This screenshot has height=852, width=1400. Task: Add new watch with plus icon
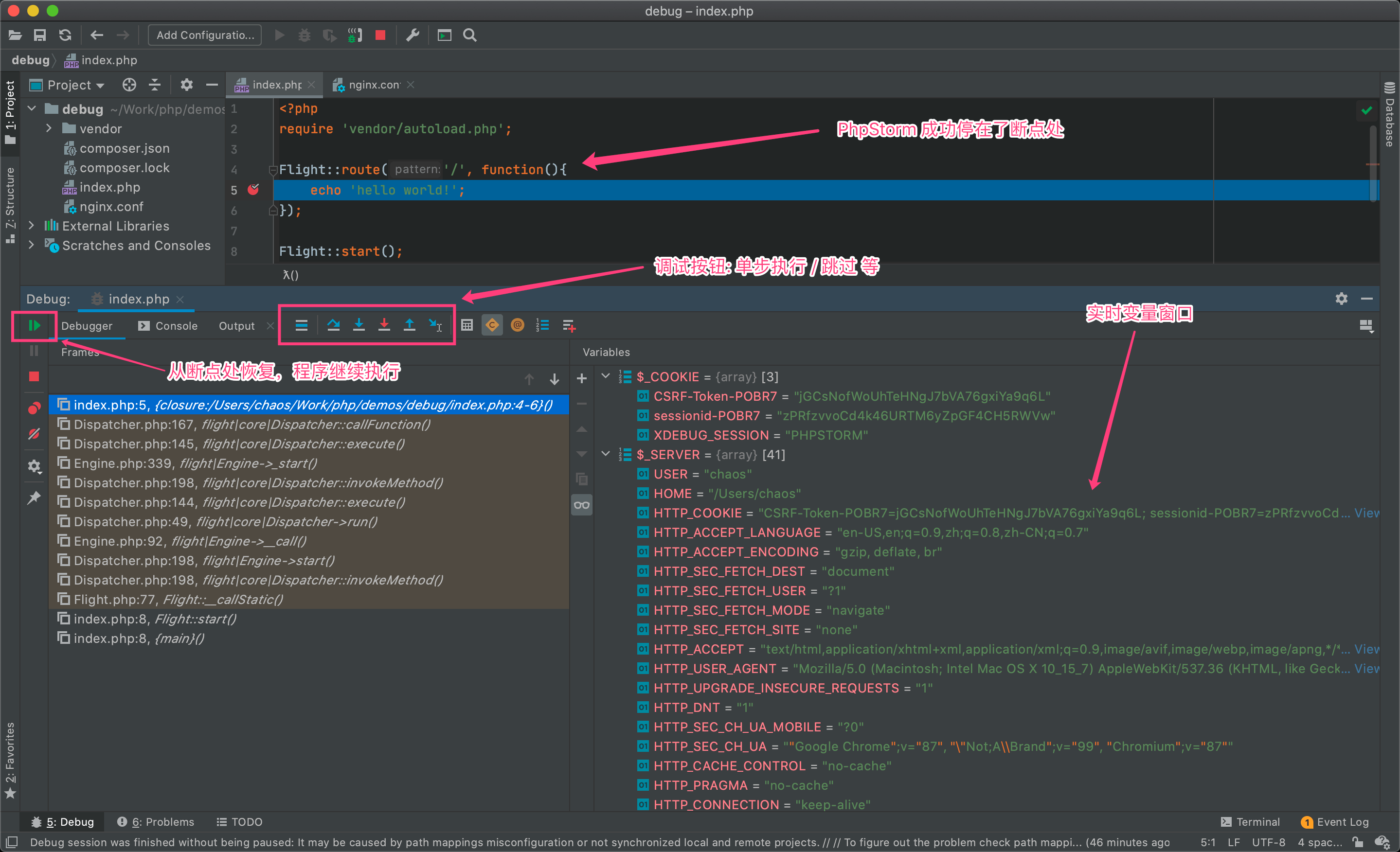coord(582,378)
